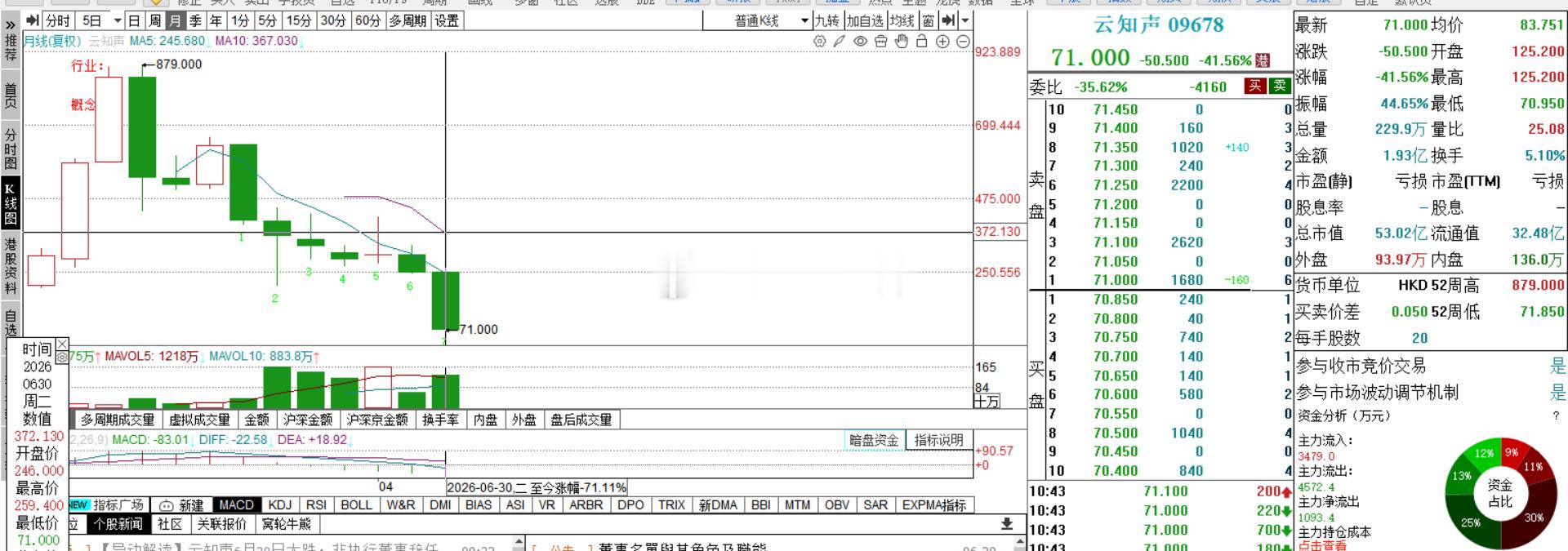Select the drawing pen tool icon
This screenshot has width=1568, height=551.
coord(840,42)
